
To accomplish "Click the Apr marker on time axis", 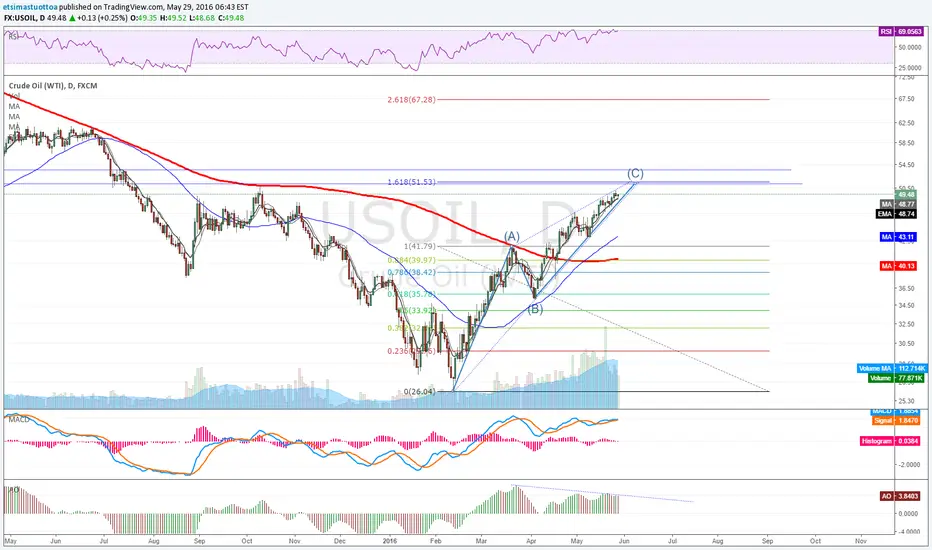I will tap(531, 541).
